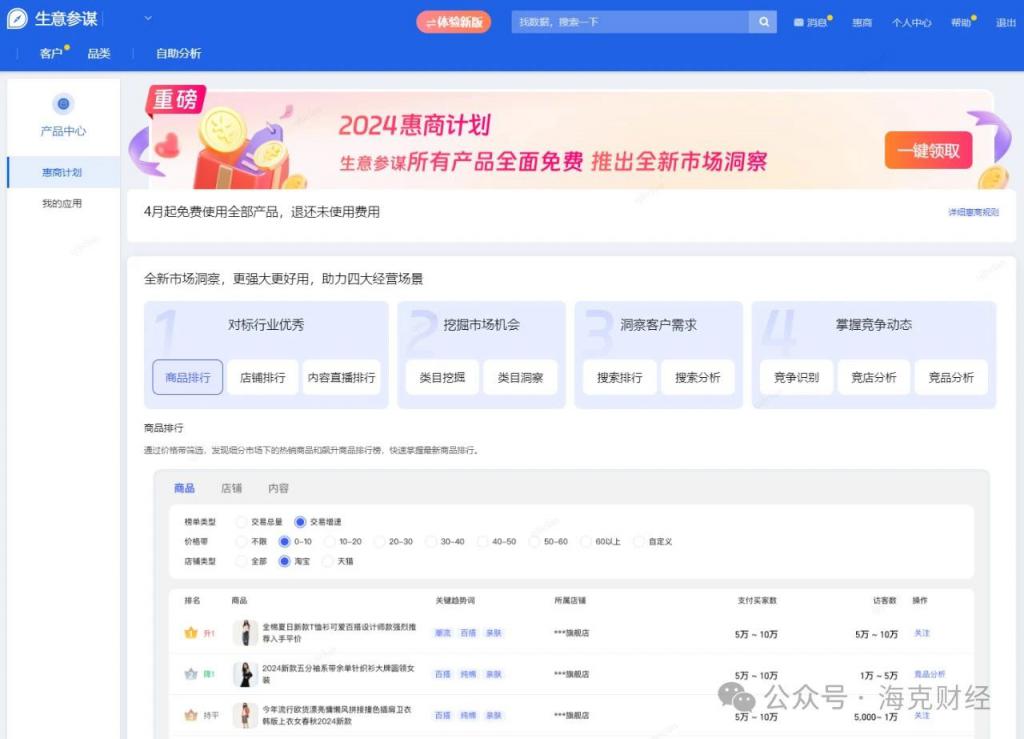Select the 交易总量 radio option
Screen dimensions: 1024x739
point(242,522)
